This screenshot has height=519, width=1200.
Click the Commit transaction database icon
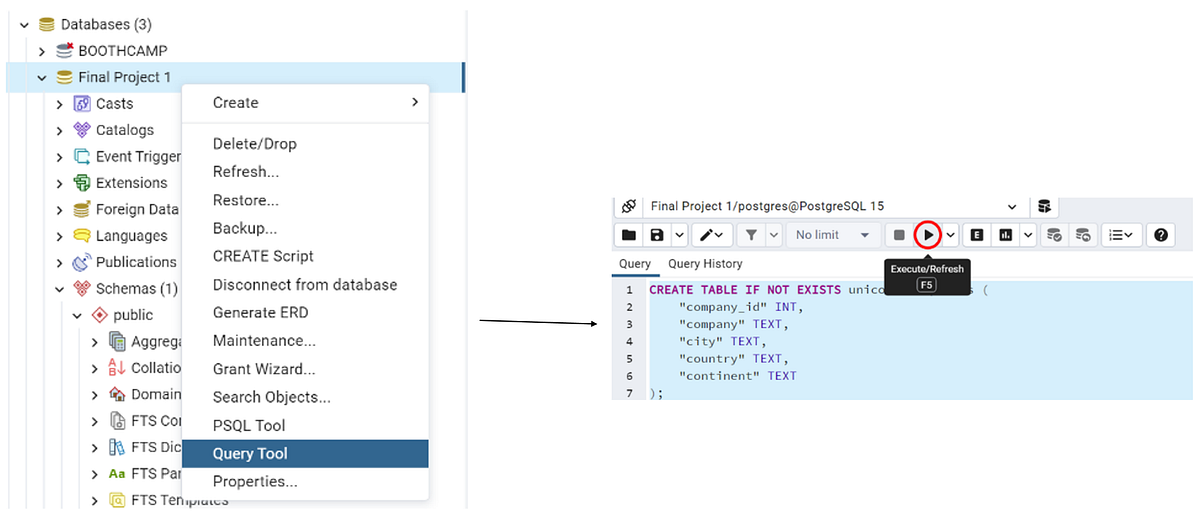[x=1053, y=235]
